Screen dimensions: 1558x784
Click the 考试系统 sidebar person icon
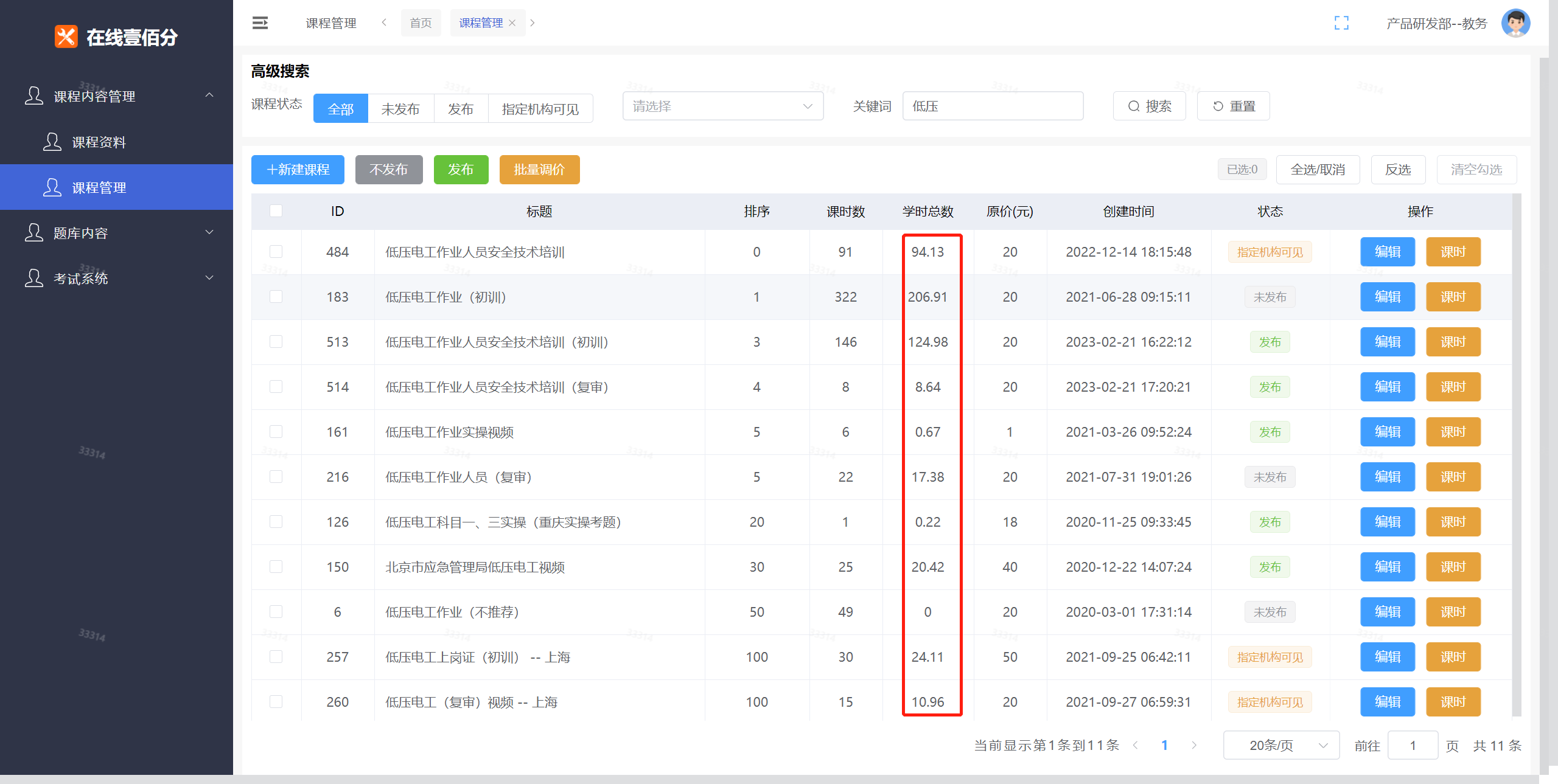point(34,278)
